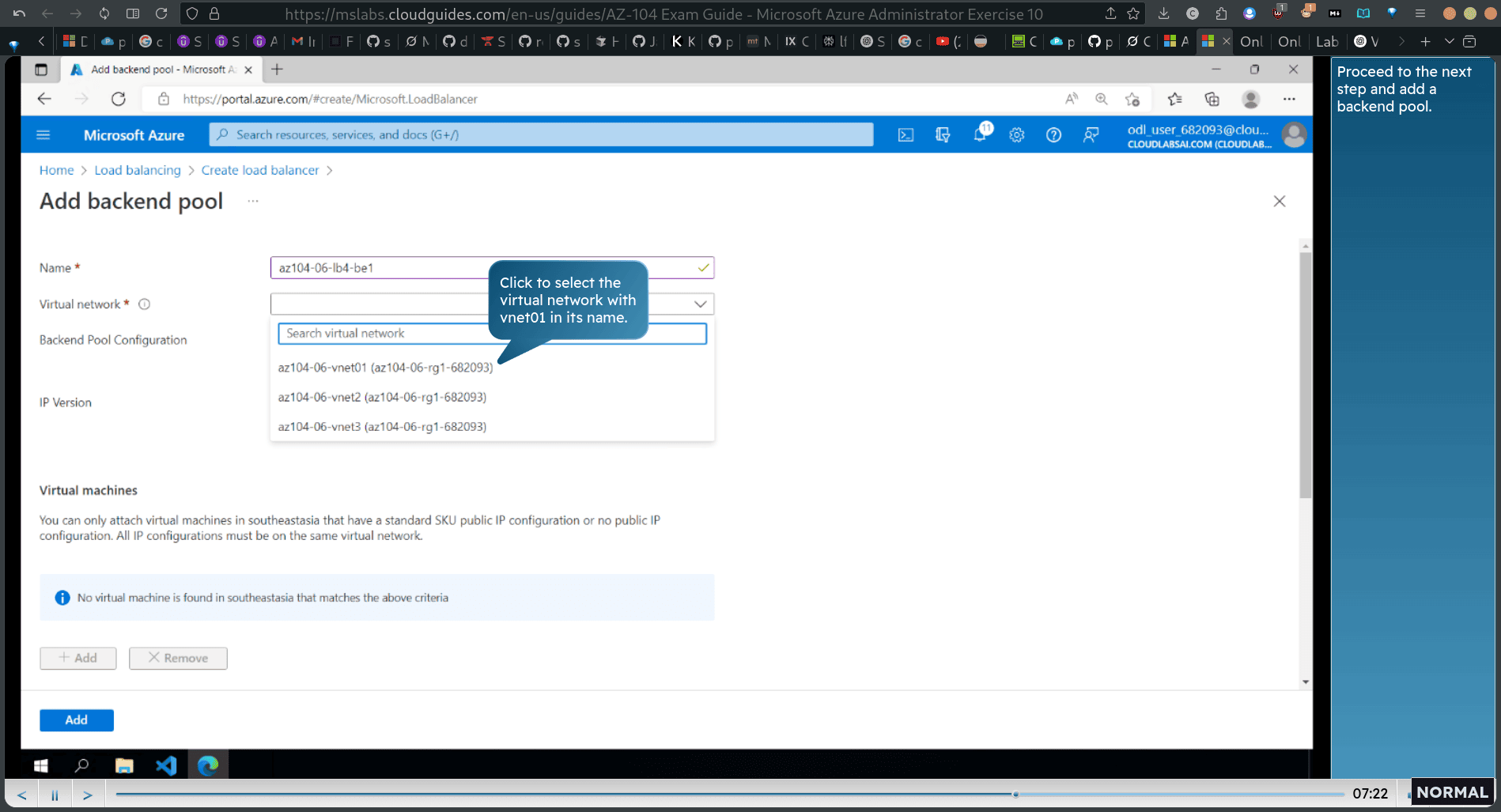Open Edge settings and more ellipsis
The width and height of the screenshot is (1501, 812).
pyautogui.click(x=1289, y=99)
